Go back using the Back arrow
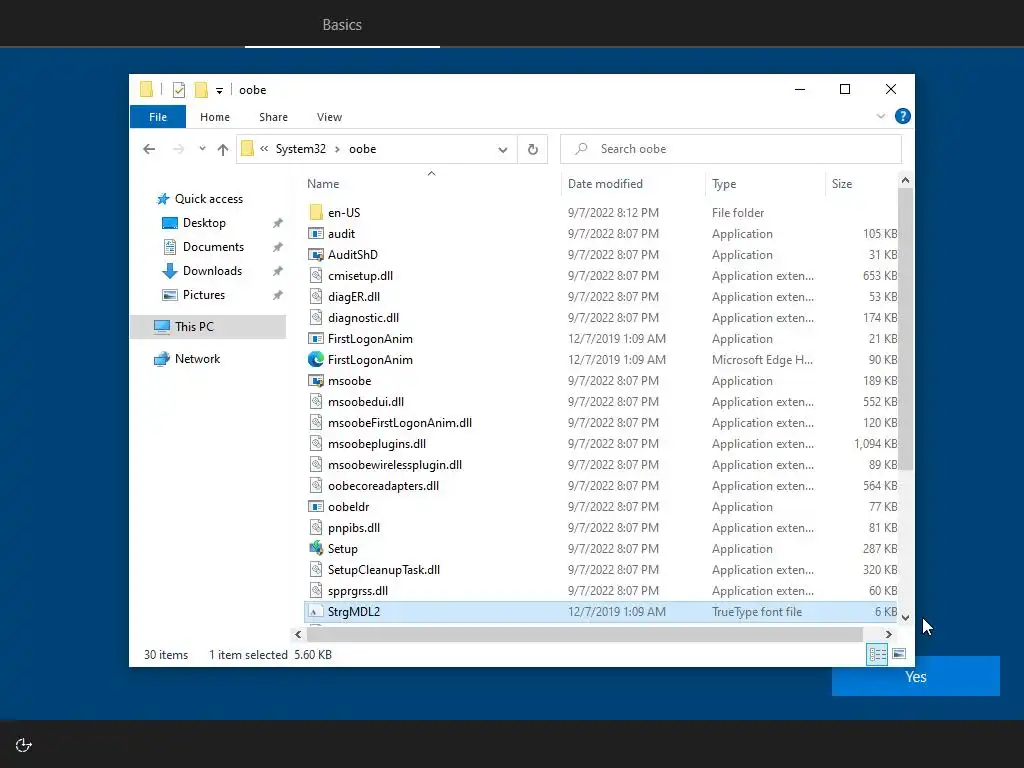 tap(149, 150)
